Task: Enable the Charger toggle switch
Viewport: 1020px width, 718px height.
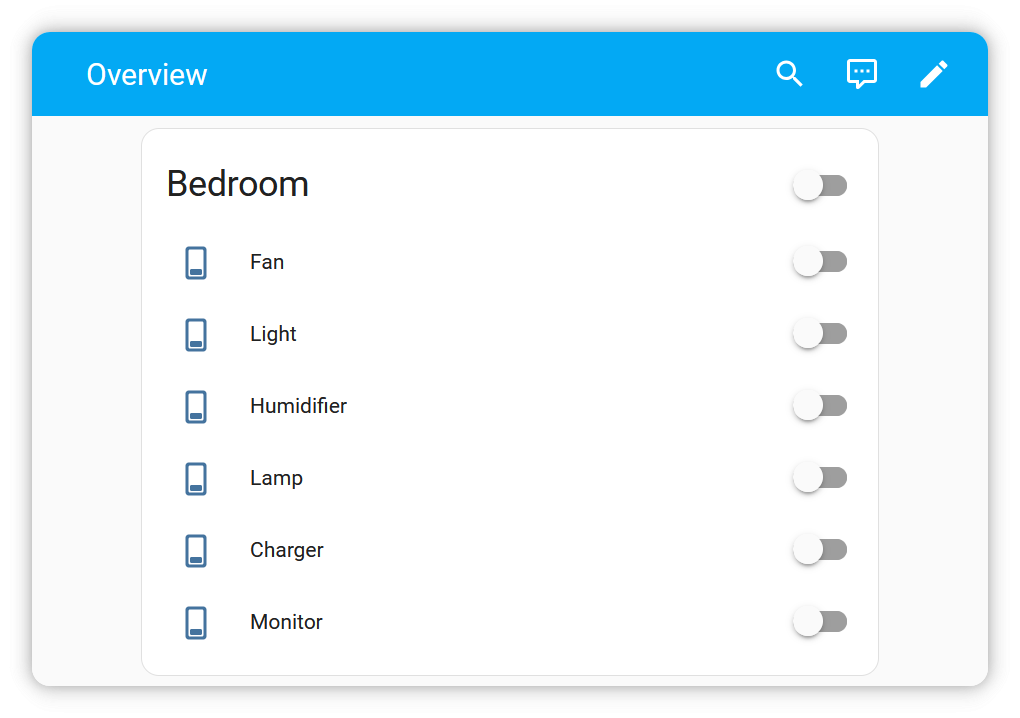Action: [x=820, y=550]
